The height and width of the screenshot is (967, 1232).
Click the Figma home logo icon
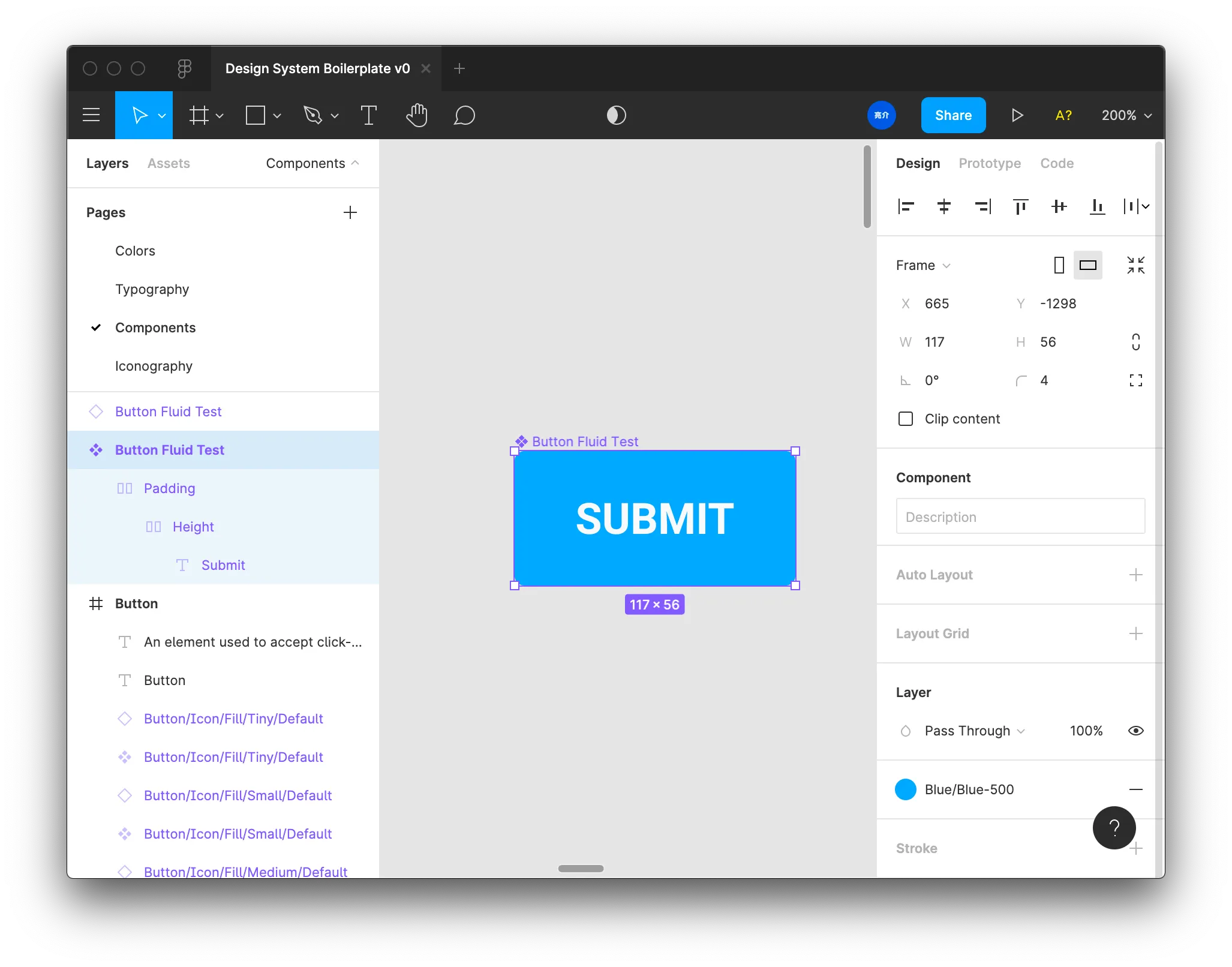[184, 68]
